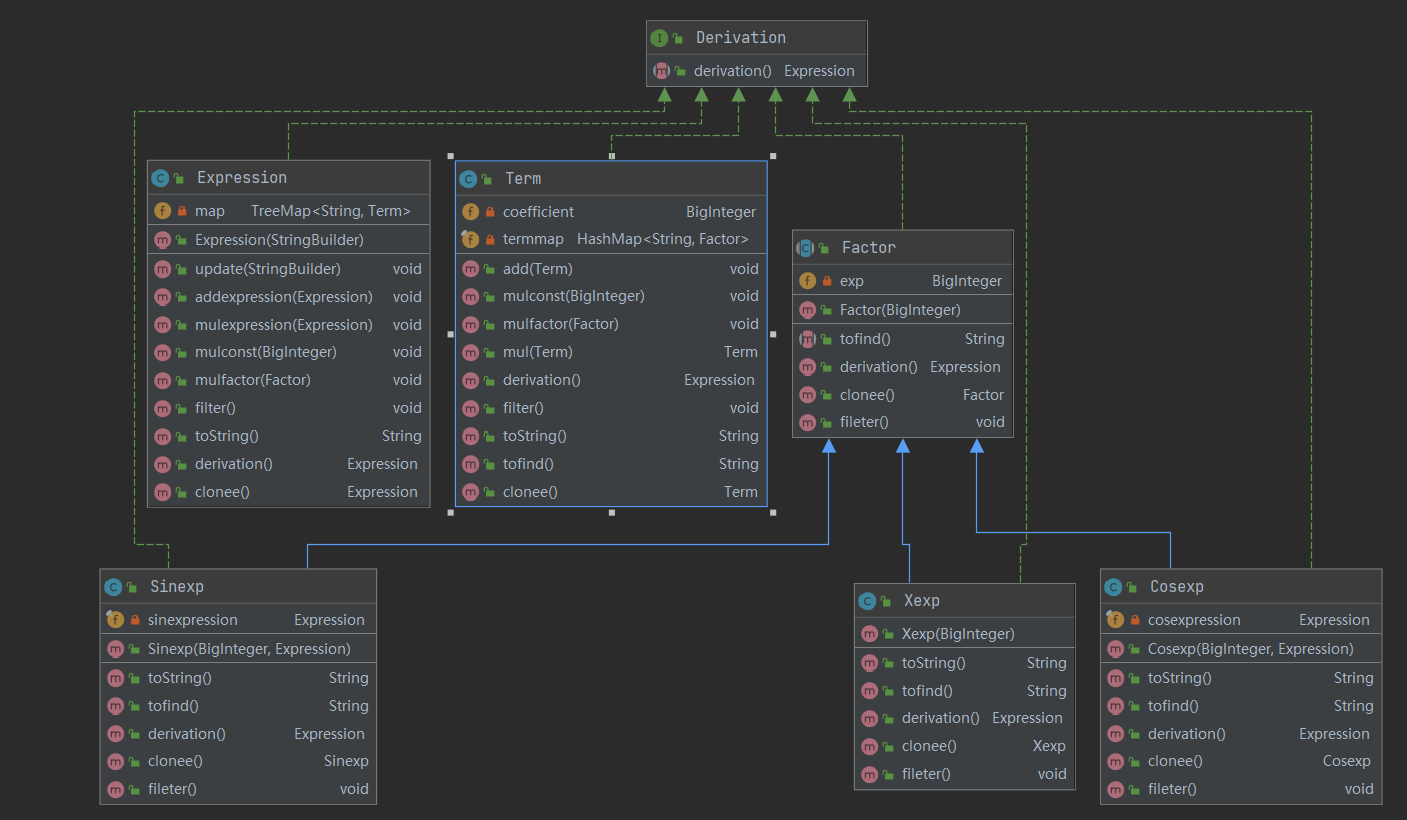The height and width of the screenshot is (820, 1407).
Task: Click the class icon beside the Xexp title
Action: click(x=867, y=601)
